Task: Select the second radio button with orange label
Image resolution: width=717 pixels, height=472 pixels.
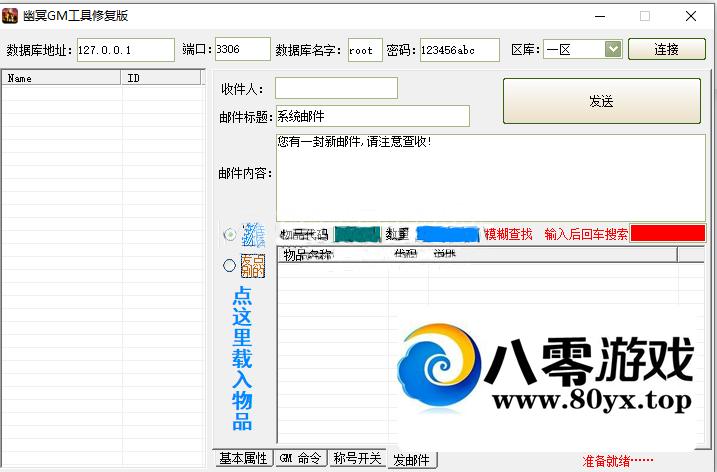Action: (229, 265)
